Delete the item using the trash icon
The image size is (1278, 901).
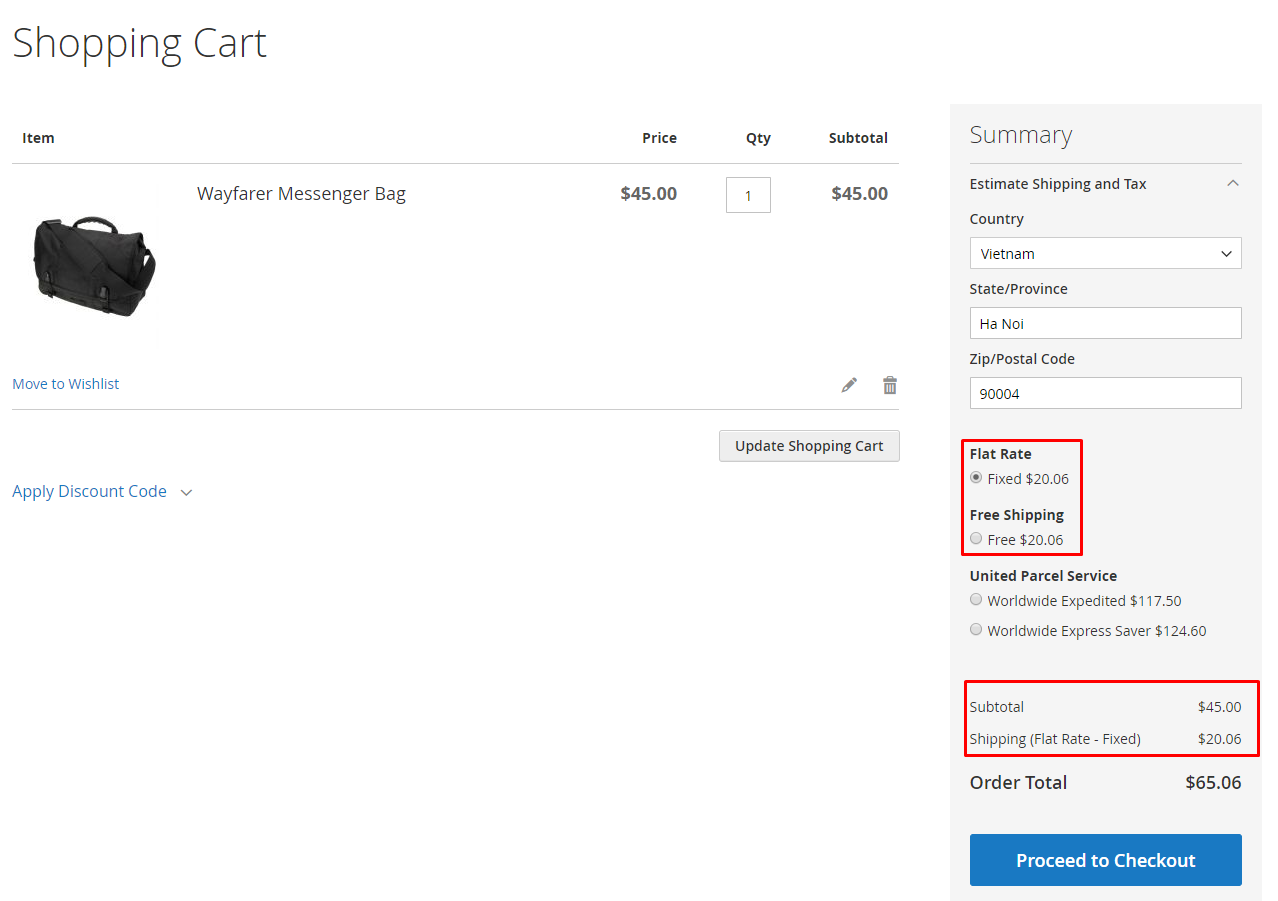[890, 385]
